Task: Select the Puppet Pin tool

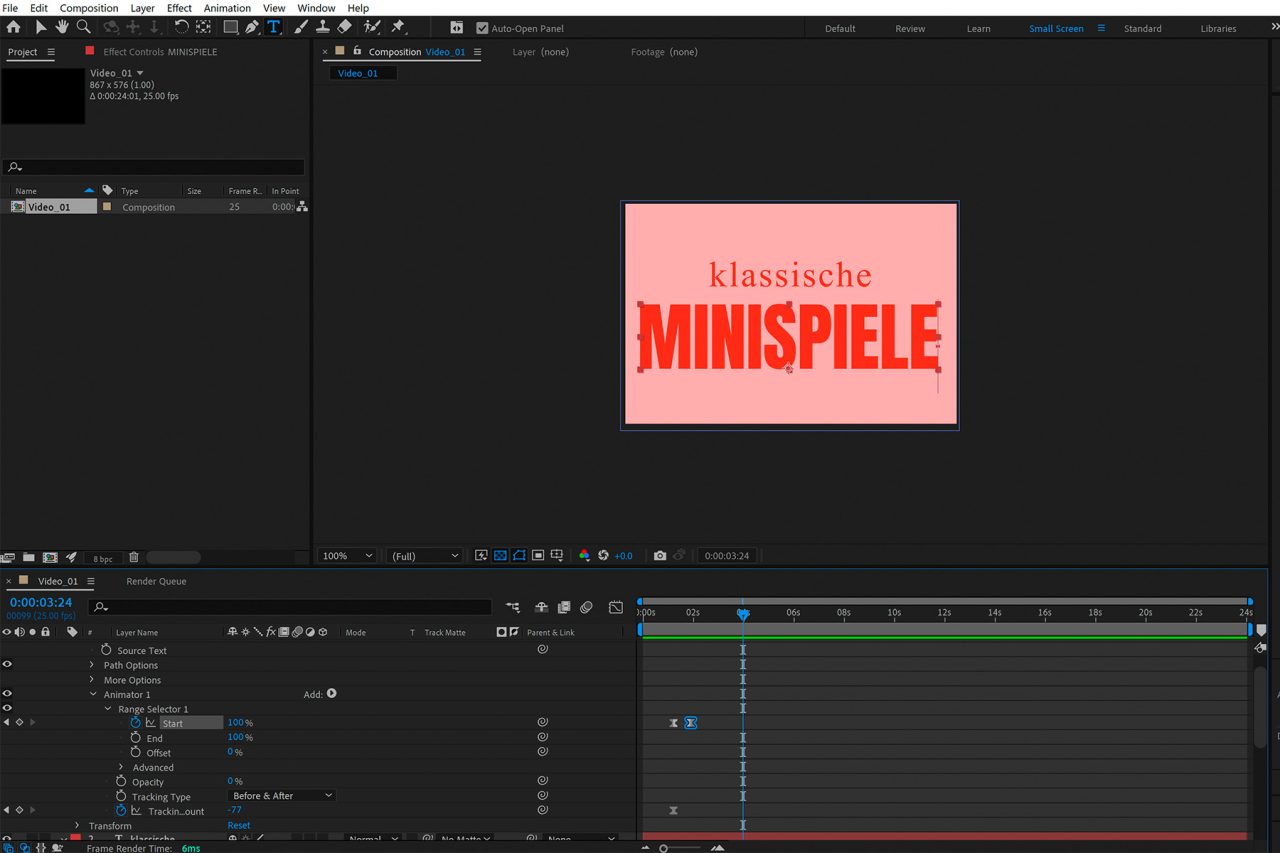Action: (x=397, y=27)
